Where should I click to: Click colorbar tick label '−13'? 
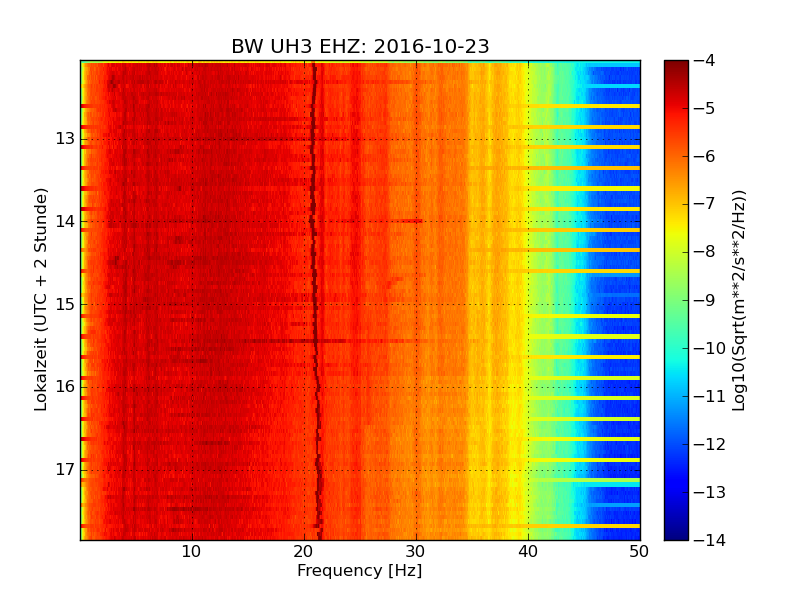click(710, 492)
